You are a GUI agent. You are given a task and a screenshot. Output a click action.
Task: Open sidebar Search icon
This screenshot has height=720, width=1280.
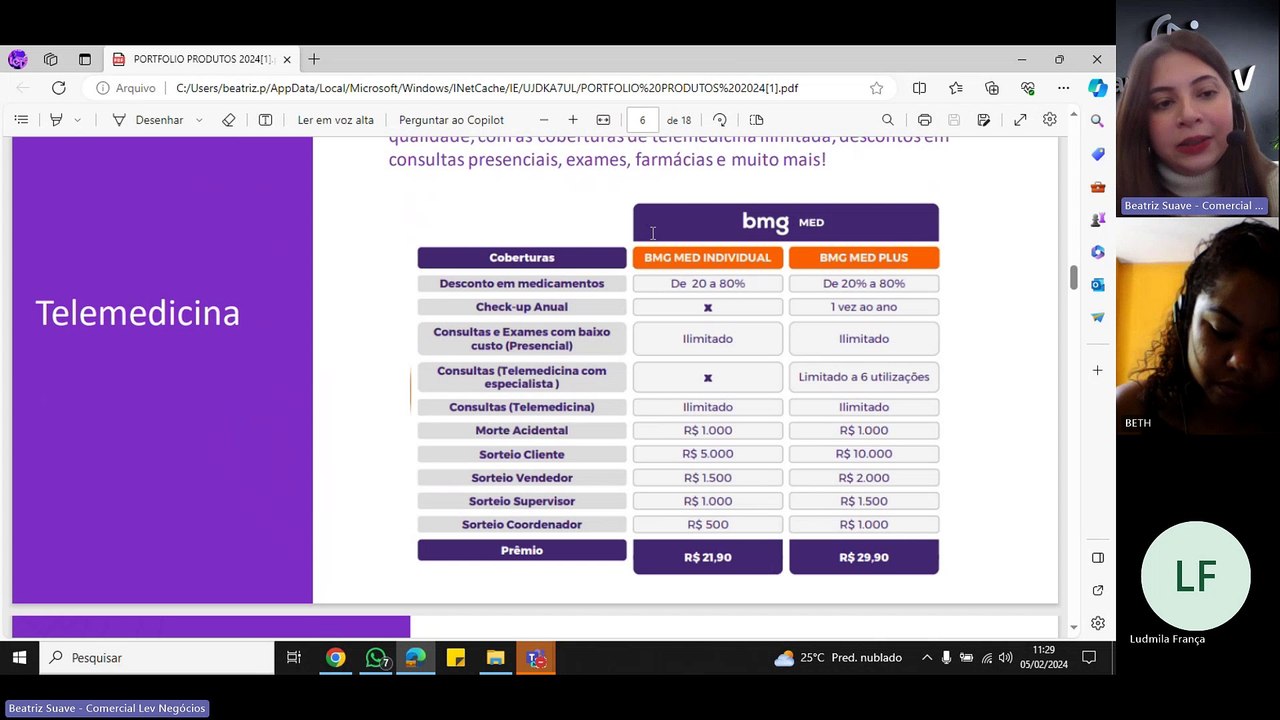1097,121
